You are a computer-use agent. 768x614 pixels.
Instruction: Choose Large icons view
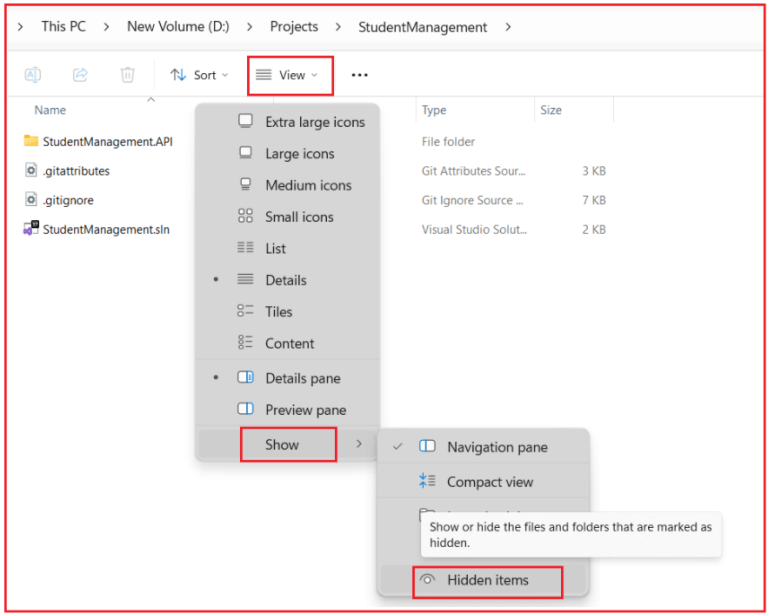click(x=288, y=154)
